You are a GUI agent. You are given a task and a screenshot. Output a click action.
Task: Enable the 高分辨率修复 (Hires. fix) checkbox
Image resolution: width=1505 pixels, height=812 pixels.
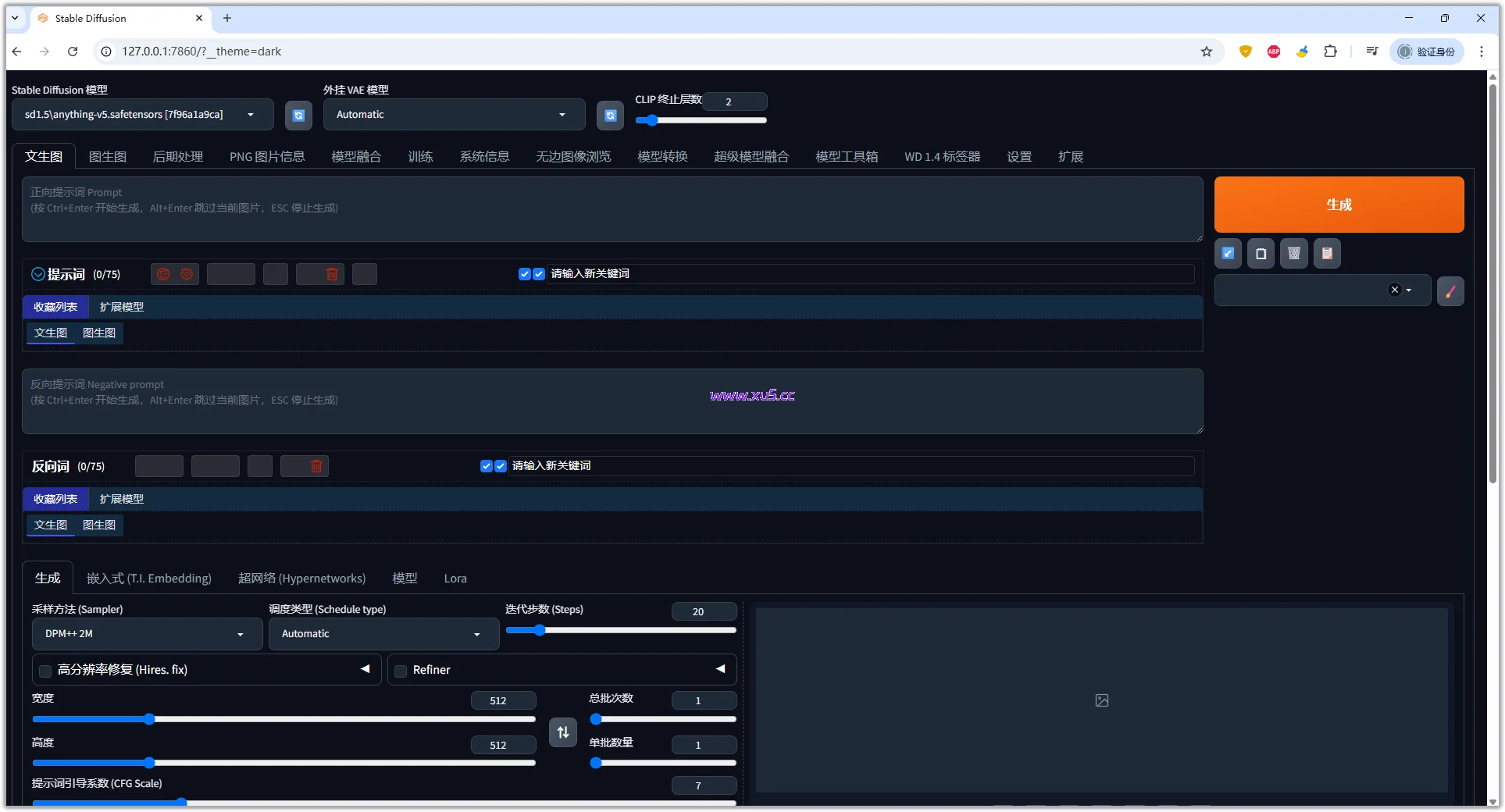45,671
